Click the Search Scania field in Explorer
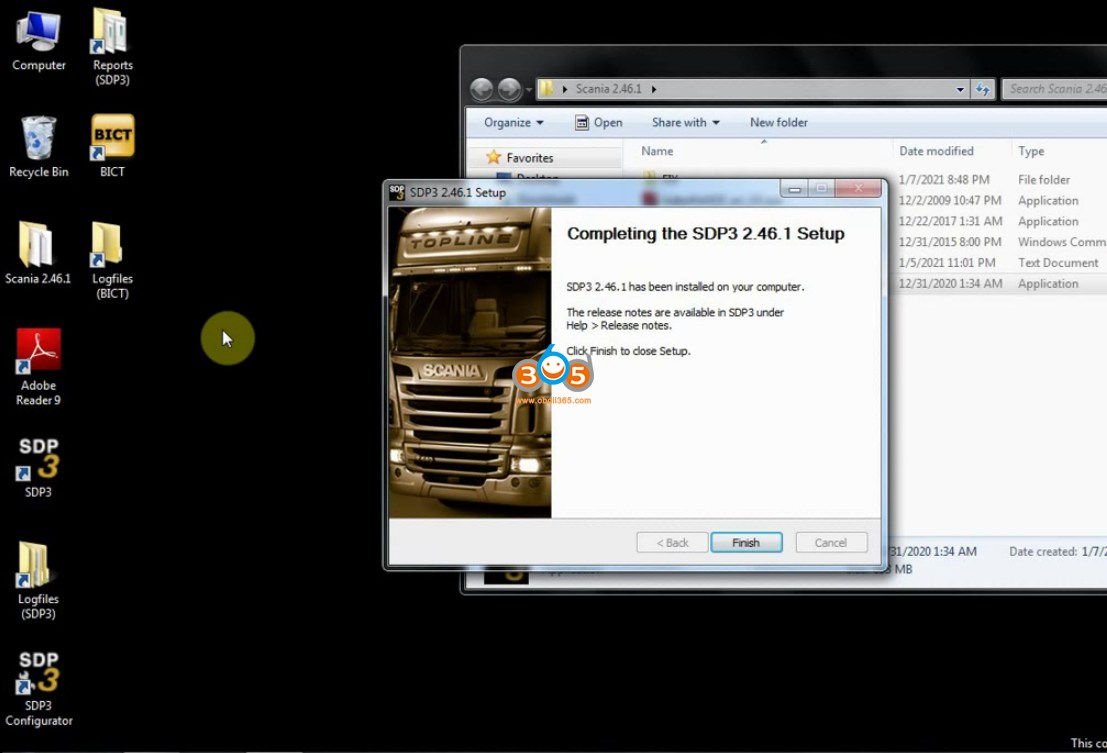1107x753 pixels. click(x=1055, y=89)
